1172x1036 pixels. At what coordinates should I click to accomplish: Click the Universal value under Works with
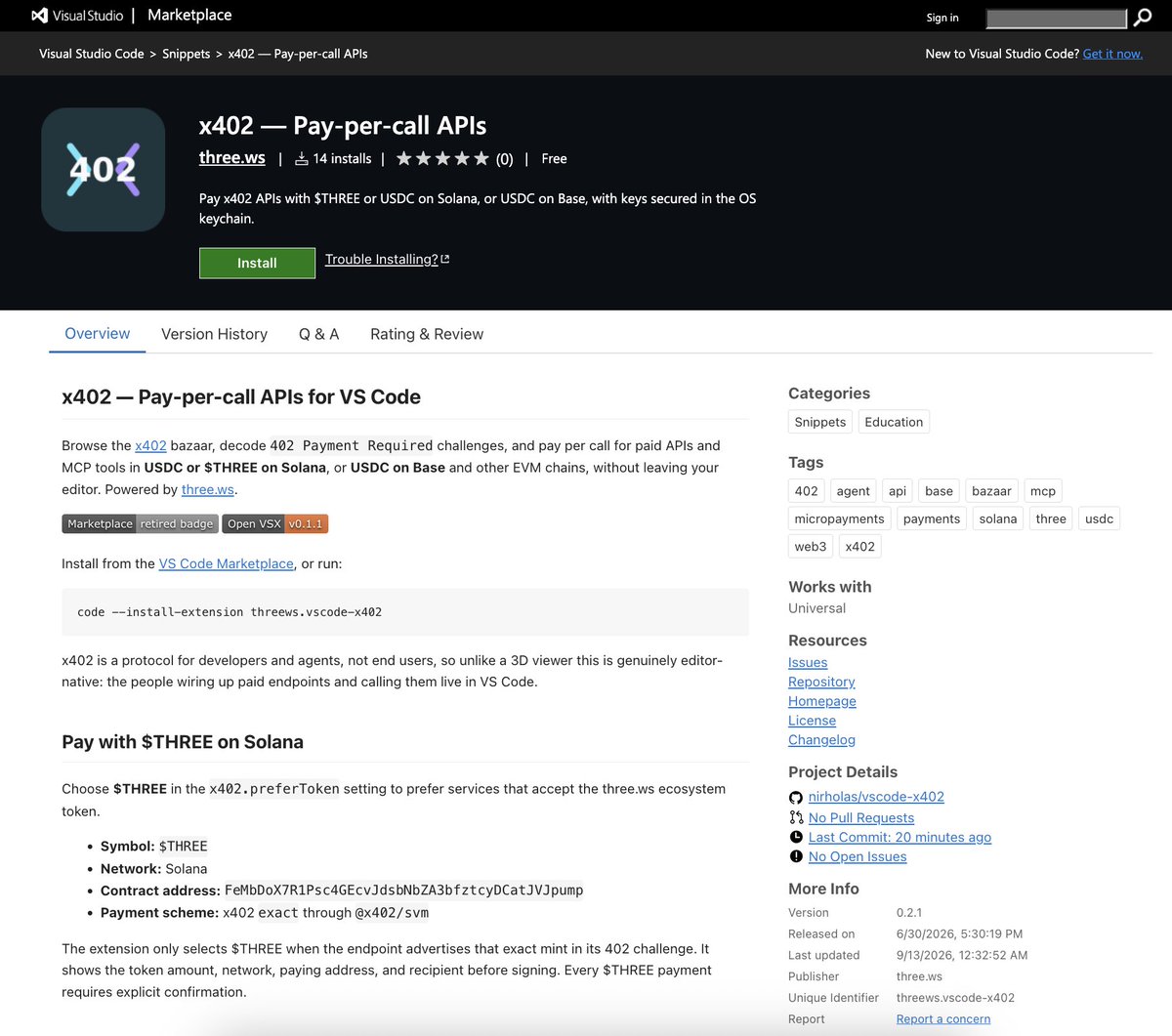pyautogui.click(x=816, y=608)
